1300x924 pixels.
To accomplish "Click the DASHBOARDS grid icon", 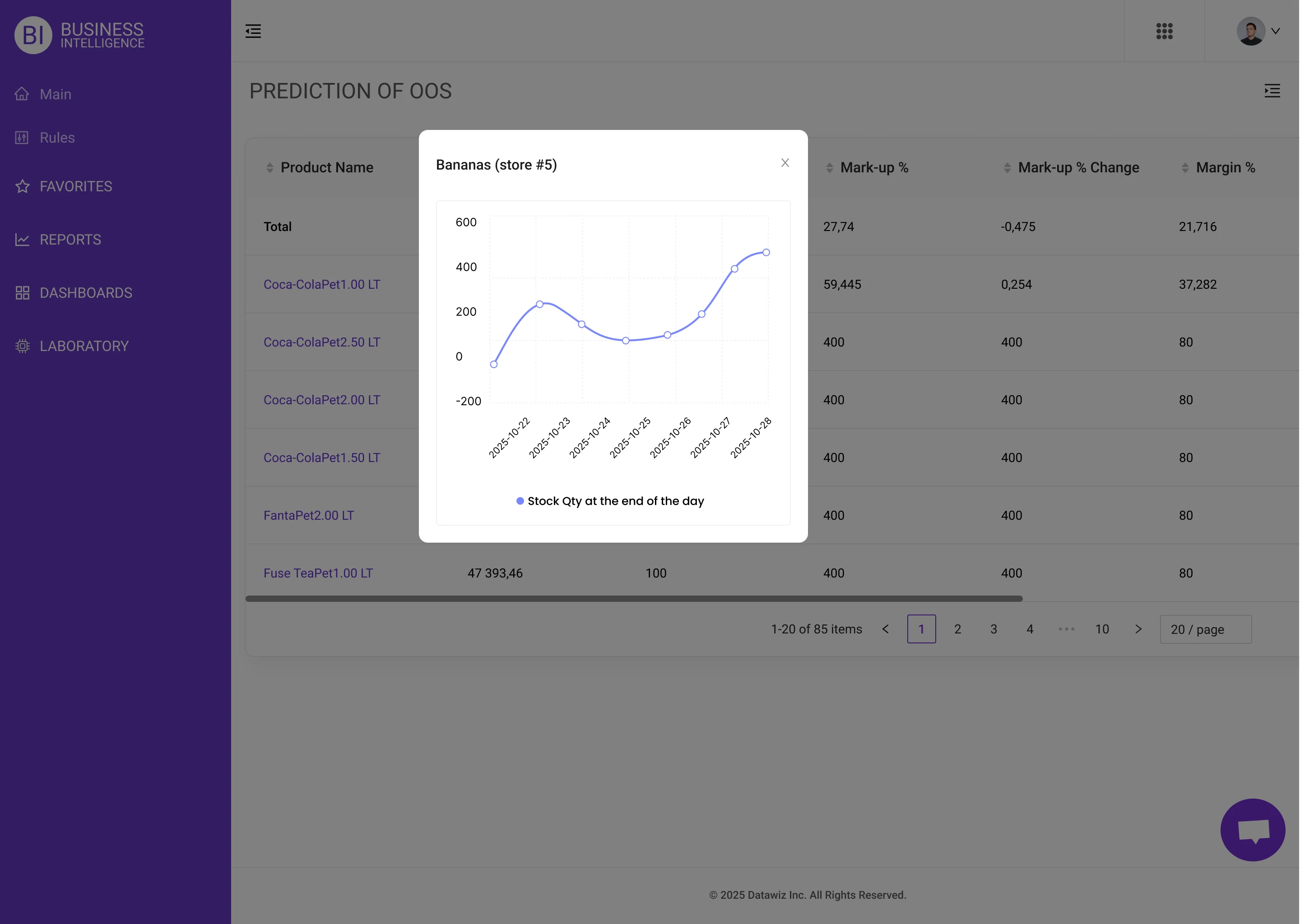I will click(x=22, y=293).
